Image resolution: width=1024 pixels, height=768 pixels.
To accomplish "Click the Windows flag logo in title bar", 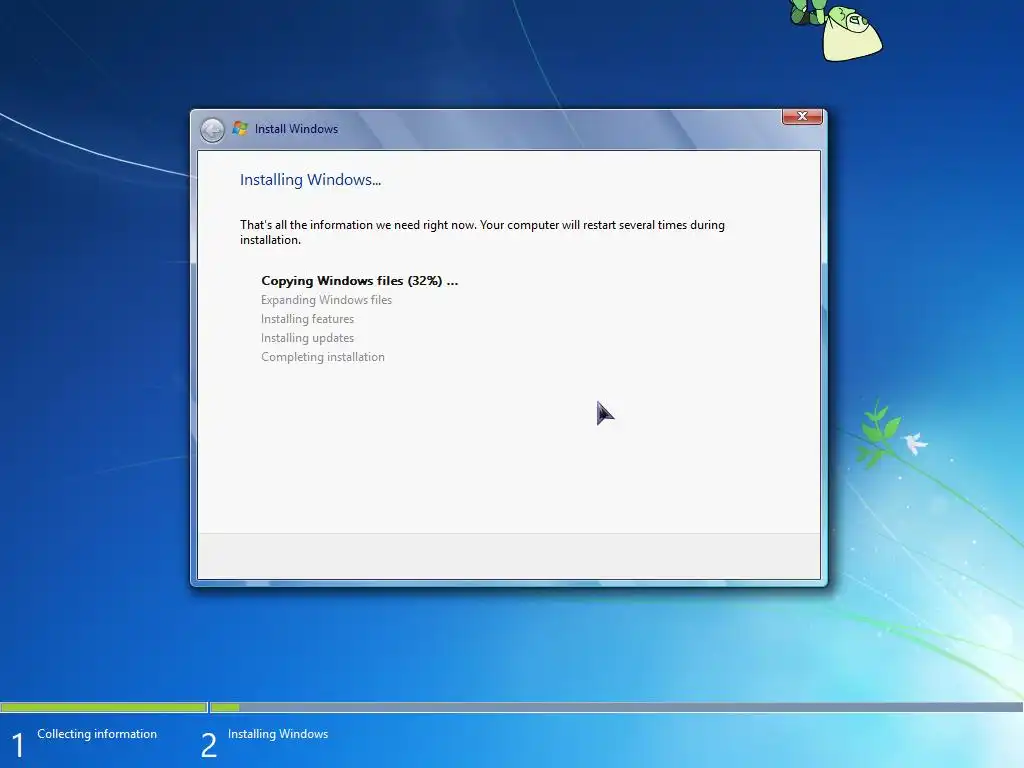I will pos(240,129).
